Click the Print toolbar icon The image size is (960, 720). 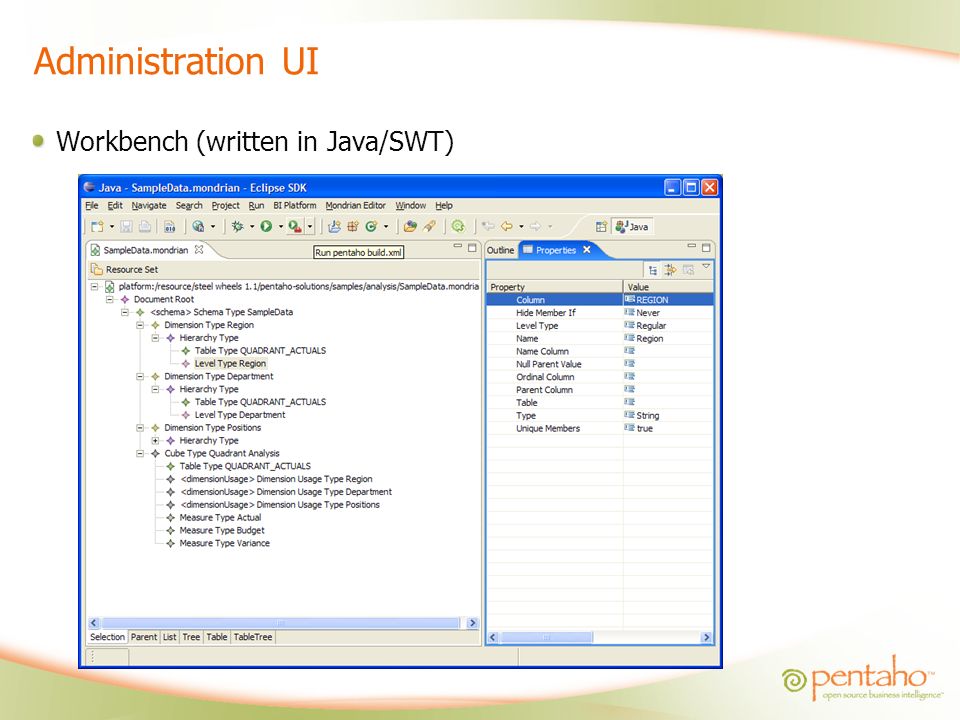point(145,227)
